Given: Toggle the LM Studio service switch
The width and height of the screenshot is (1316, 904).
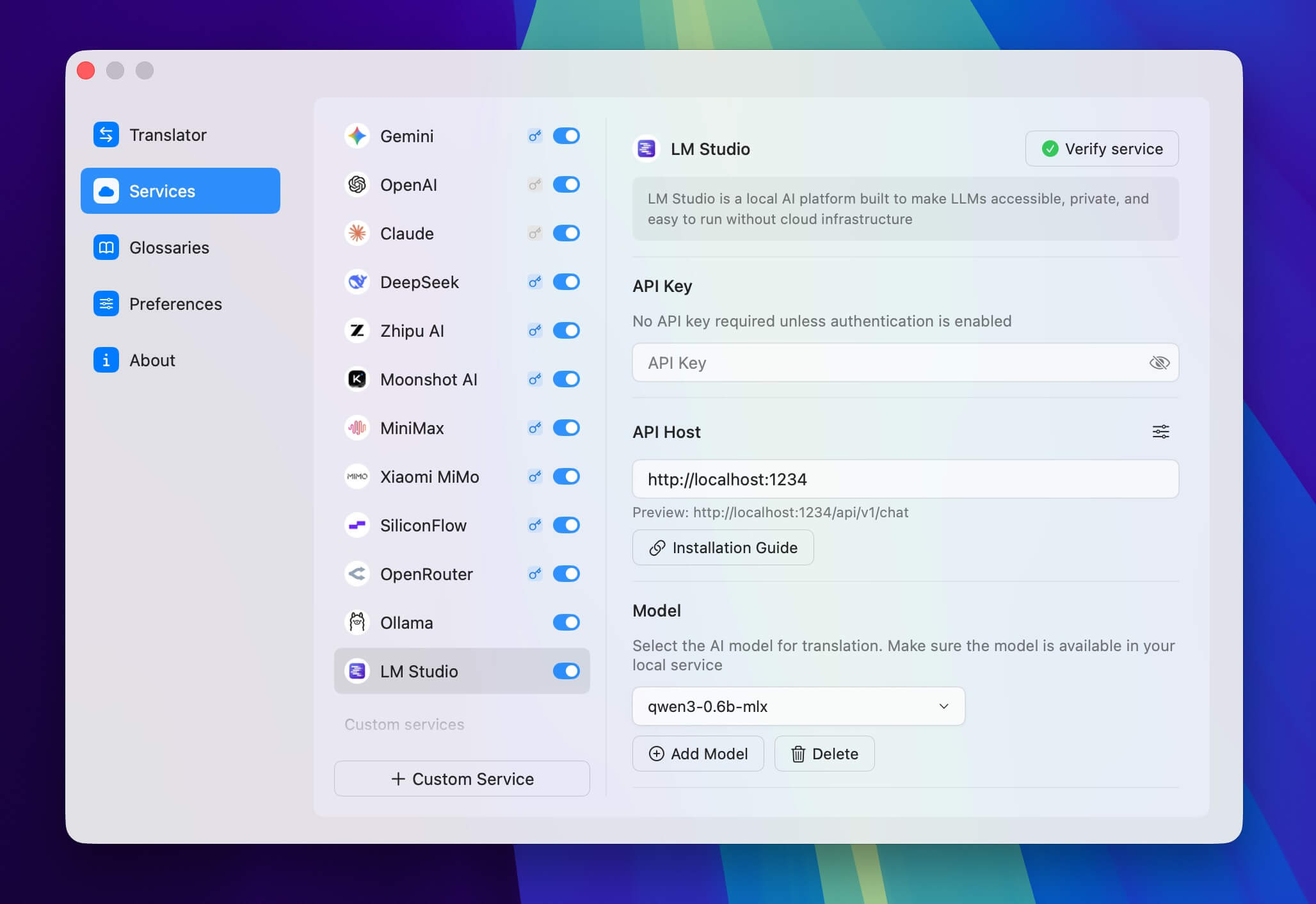Looking at the screenshot, I should tap(566, 671).
